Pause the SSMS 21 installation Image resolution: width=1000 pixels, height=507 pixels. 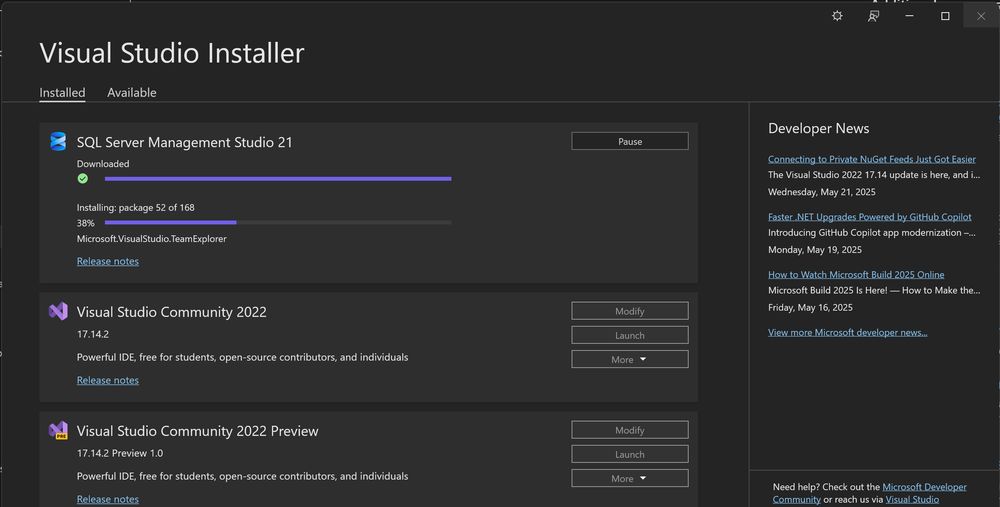[629, 142]
